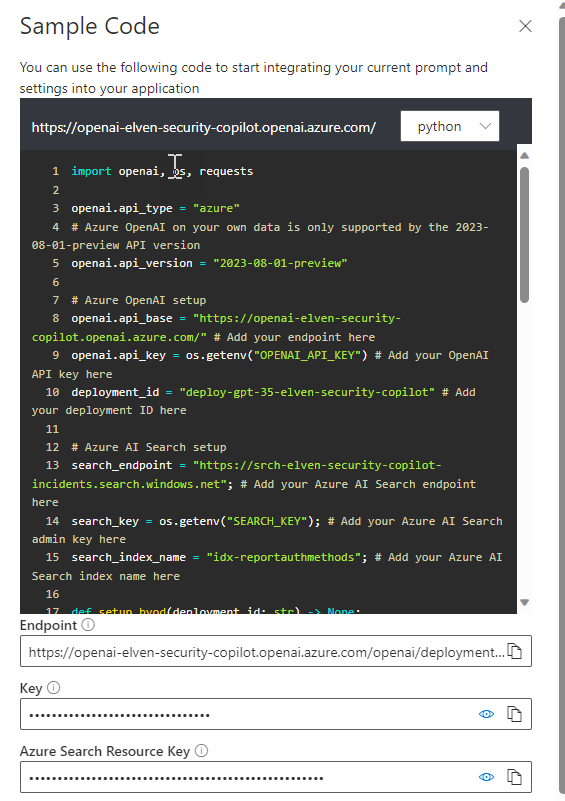Screen dimensions: 565x801
Task: Show info tooltip next to Endpoint label
Action: click(x=88, y=625)
